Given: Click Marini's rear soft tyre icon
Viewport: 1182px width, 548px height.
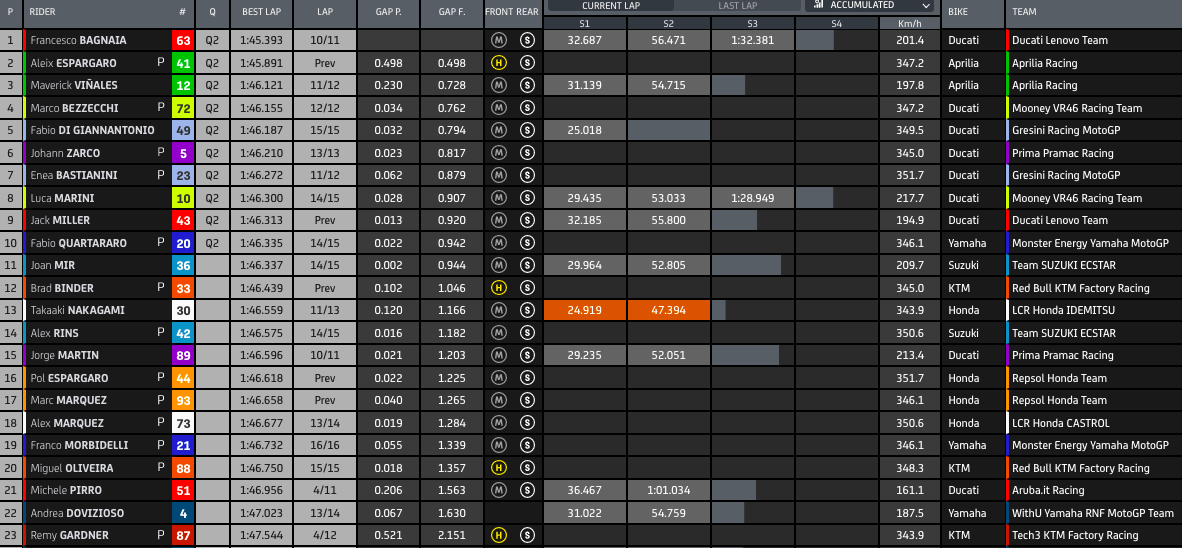Looking at the screenshot, I should [527, 197].
